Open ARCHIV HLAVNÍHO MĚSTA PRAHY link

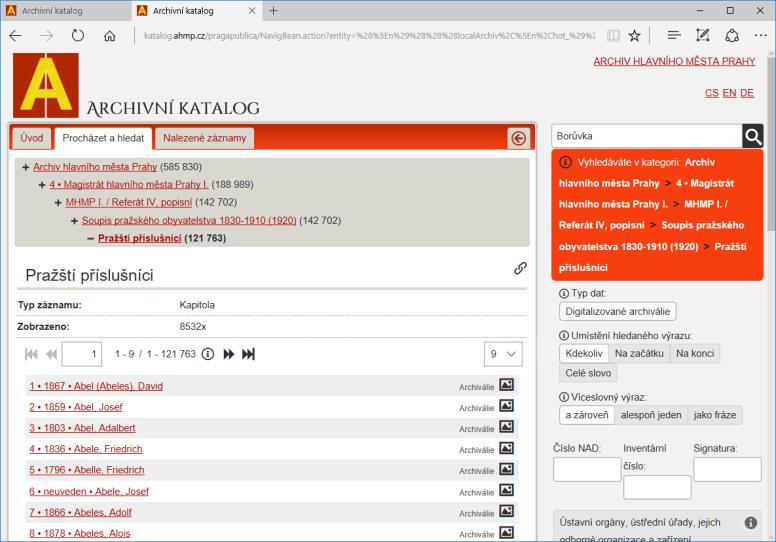(x=674, y=61)
